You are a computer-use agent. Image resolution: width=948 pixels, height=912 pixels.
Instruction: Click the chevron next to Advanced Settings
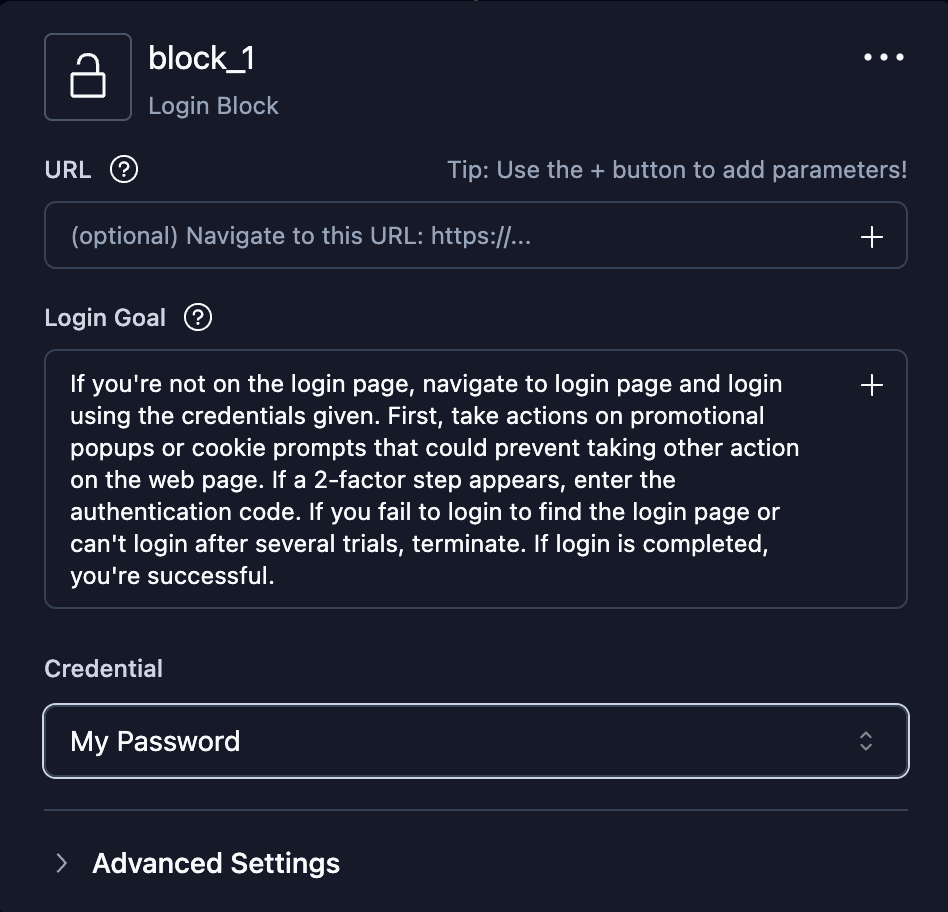tap(64, 863)
